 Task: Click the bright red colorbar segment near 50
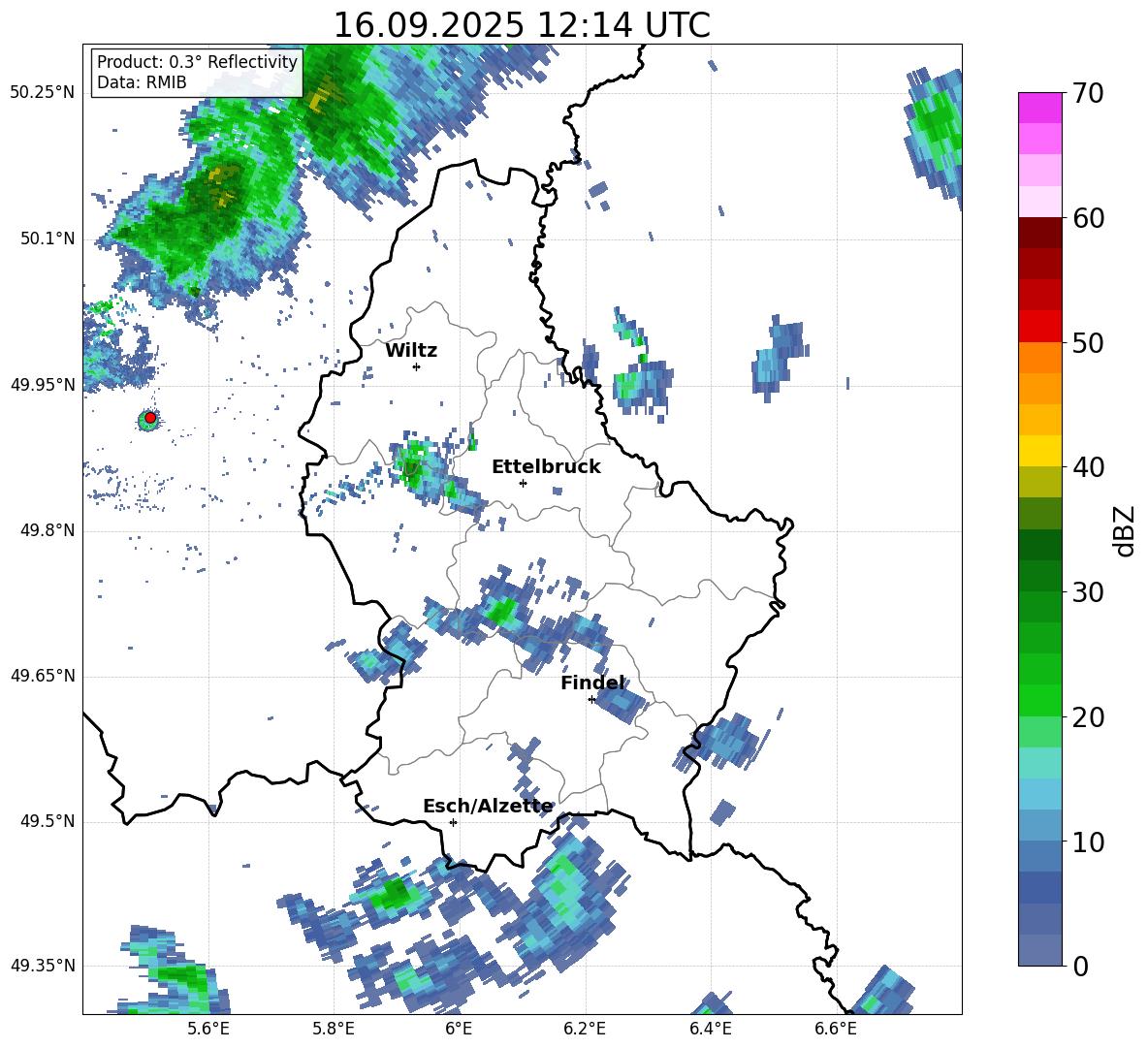1039,327
